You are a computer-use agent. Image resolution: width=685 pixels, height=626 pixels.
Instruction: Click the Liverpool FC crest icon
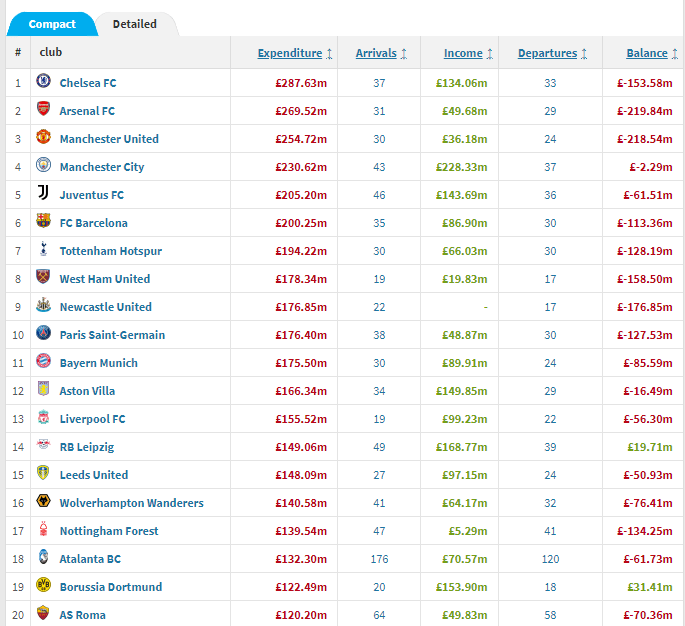(43, 417)
